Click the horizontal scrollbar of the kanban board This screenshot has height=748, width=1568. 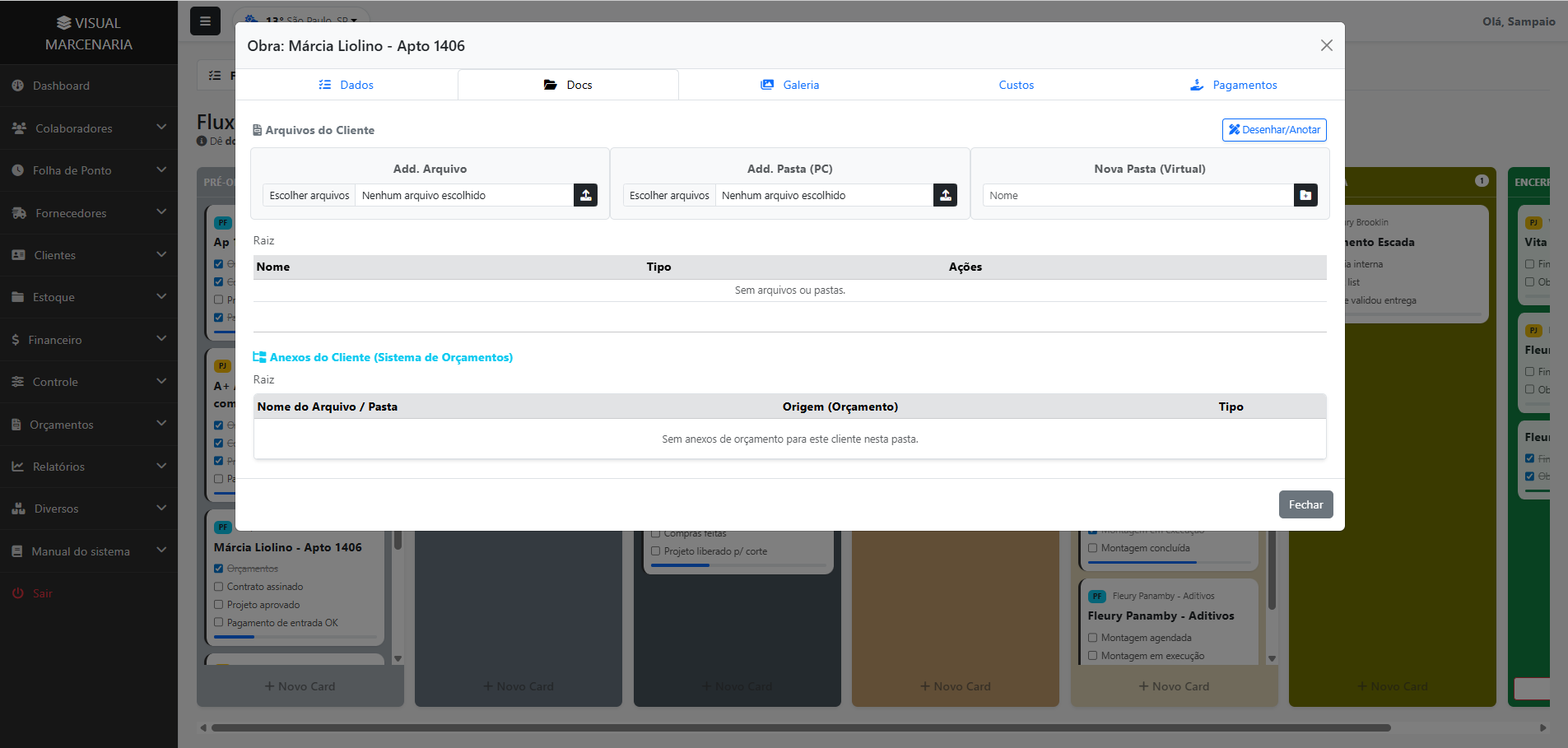click(801, 727)
